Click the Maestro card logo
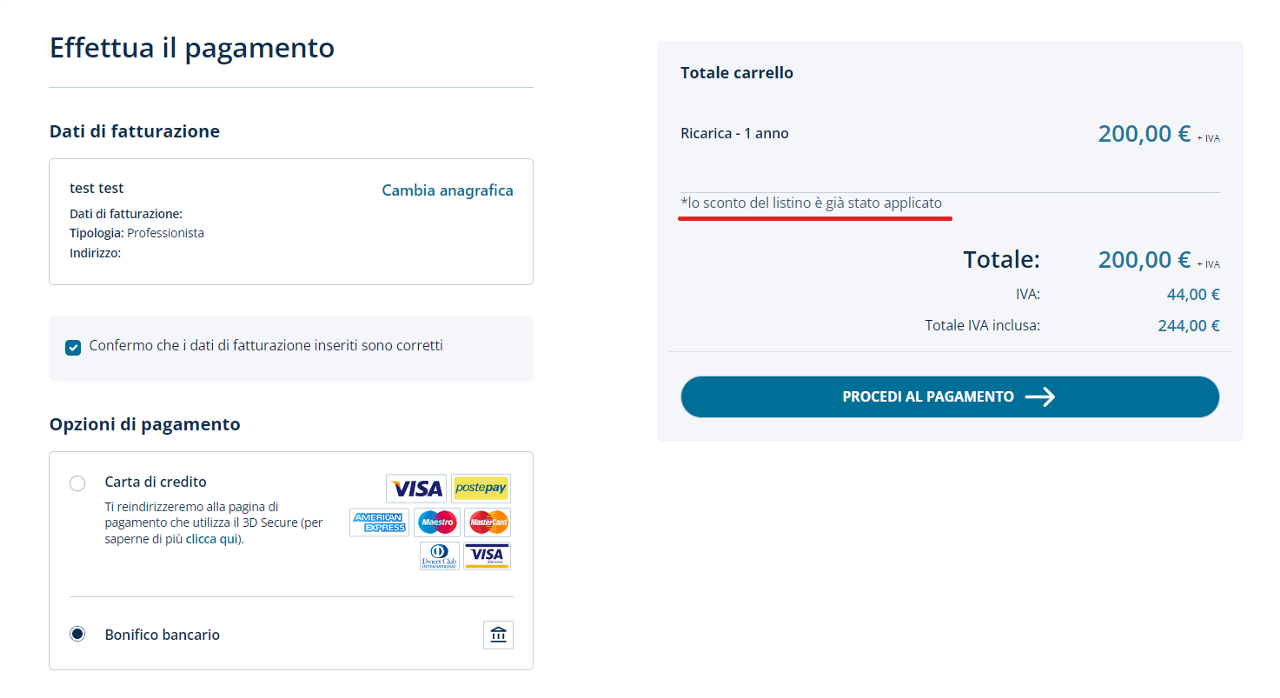Viewport: 1280px width, 698px height. tap(437, 522)
